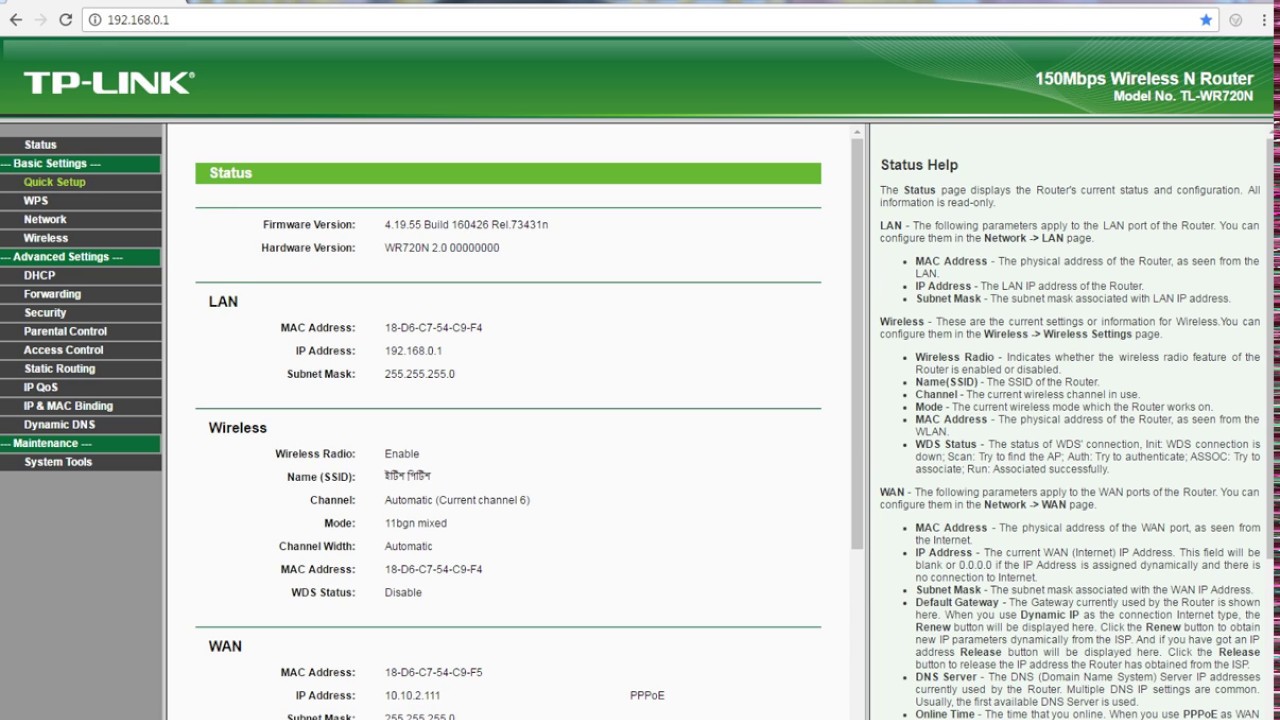
Task: Click the bookmark star icon
Action: point(1206,20)
